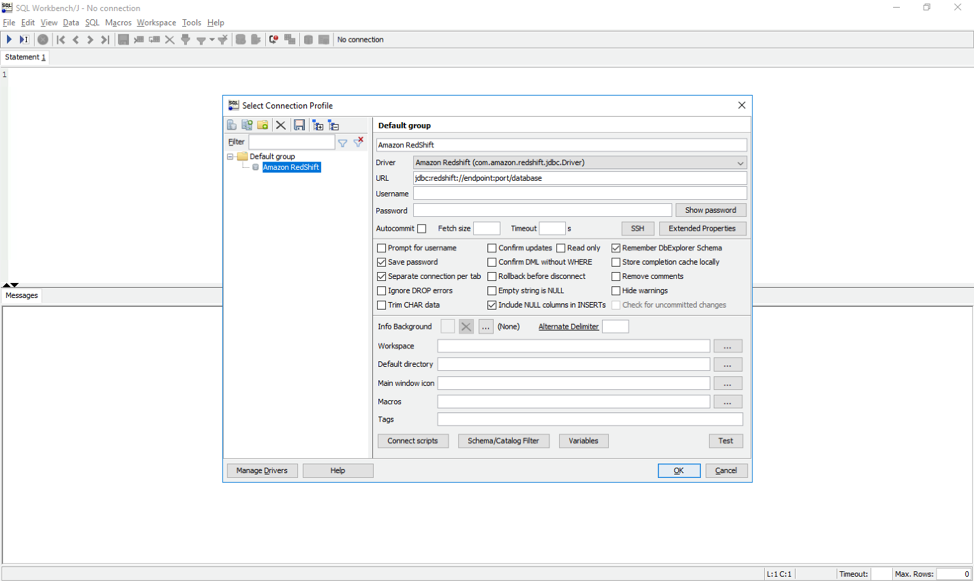974x581 pixels.
Task: Reset Info Background color with X button
Action: tap(467, 327)
